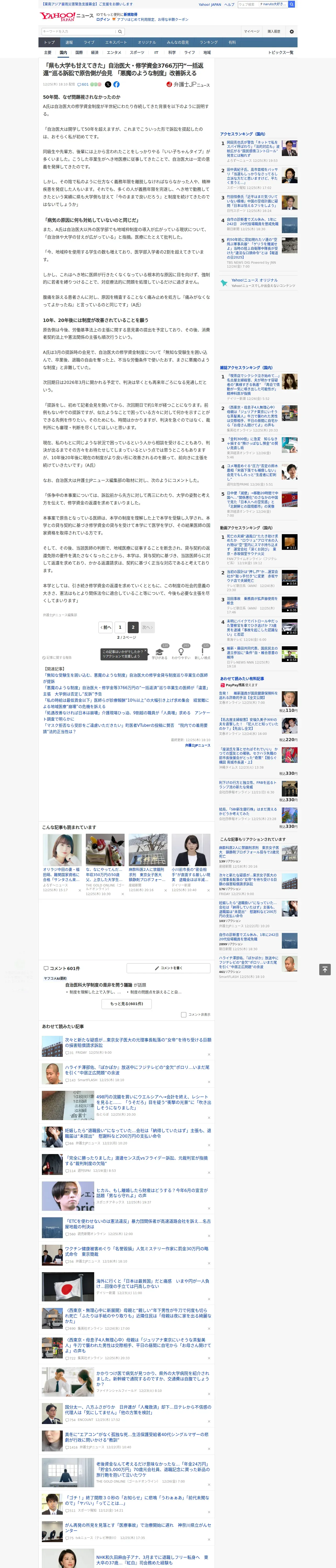336x1568 pixels.
Task: Share article via Facebook icon
Action: point(116,85)
